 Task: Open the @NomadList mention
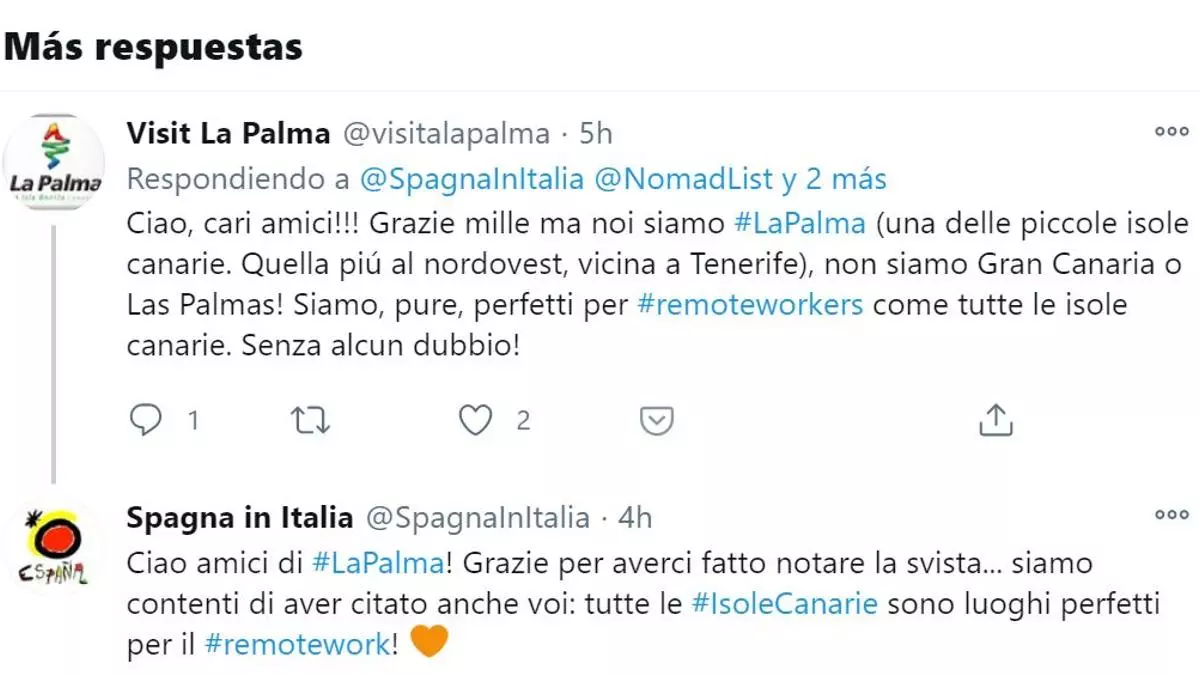point(684,179)
